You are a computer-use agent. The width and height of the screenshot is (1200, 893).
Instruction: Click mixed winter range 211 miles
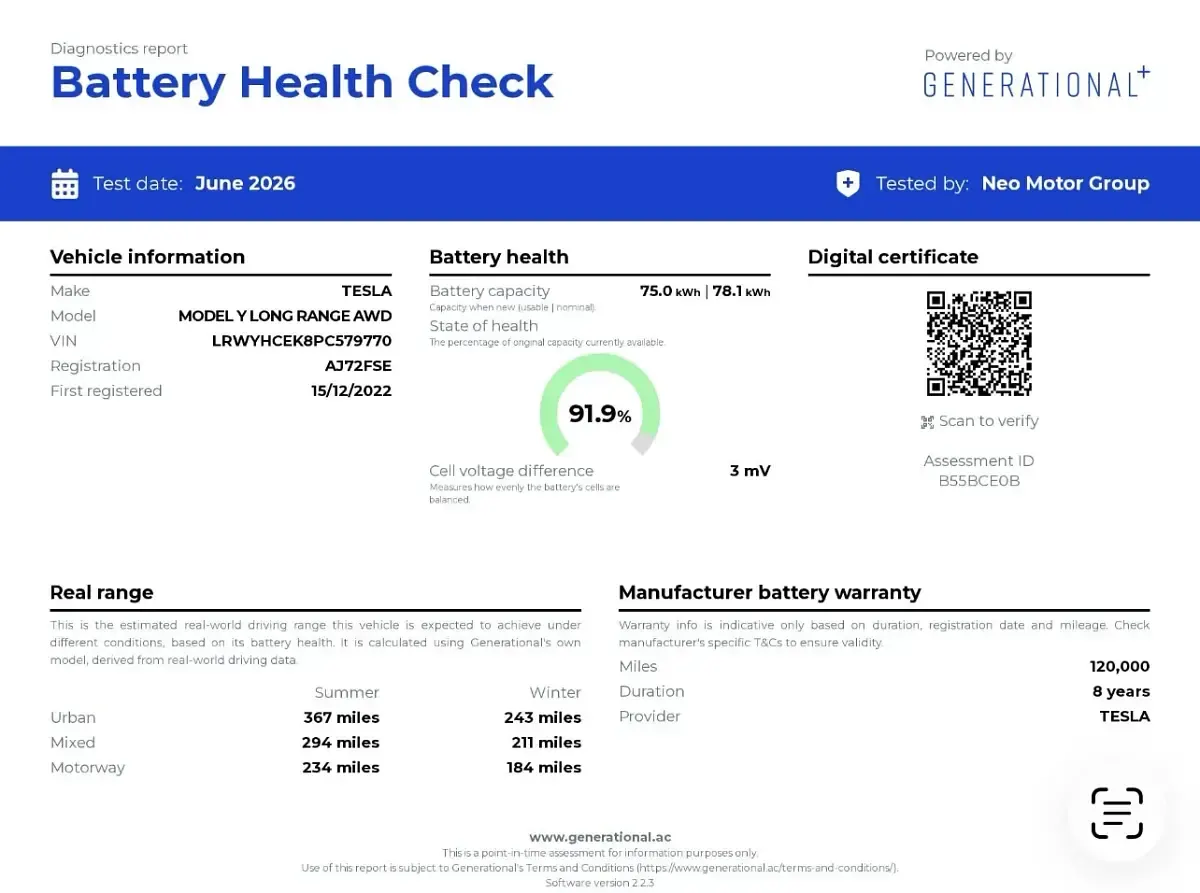point(546,742)
